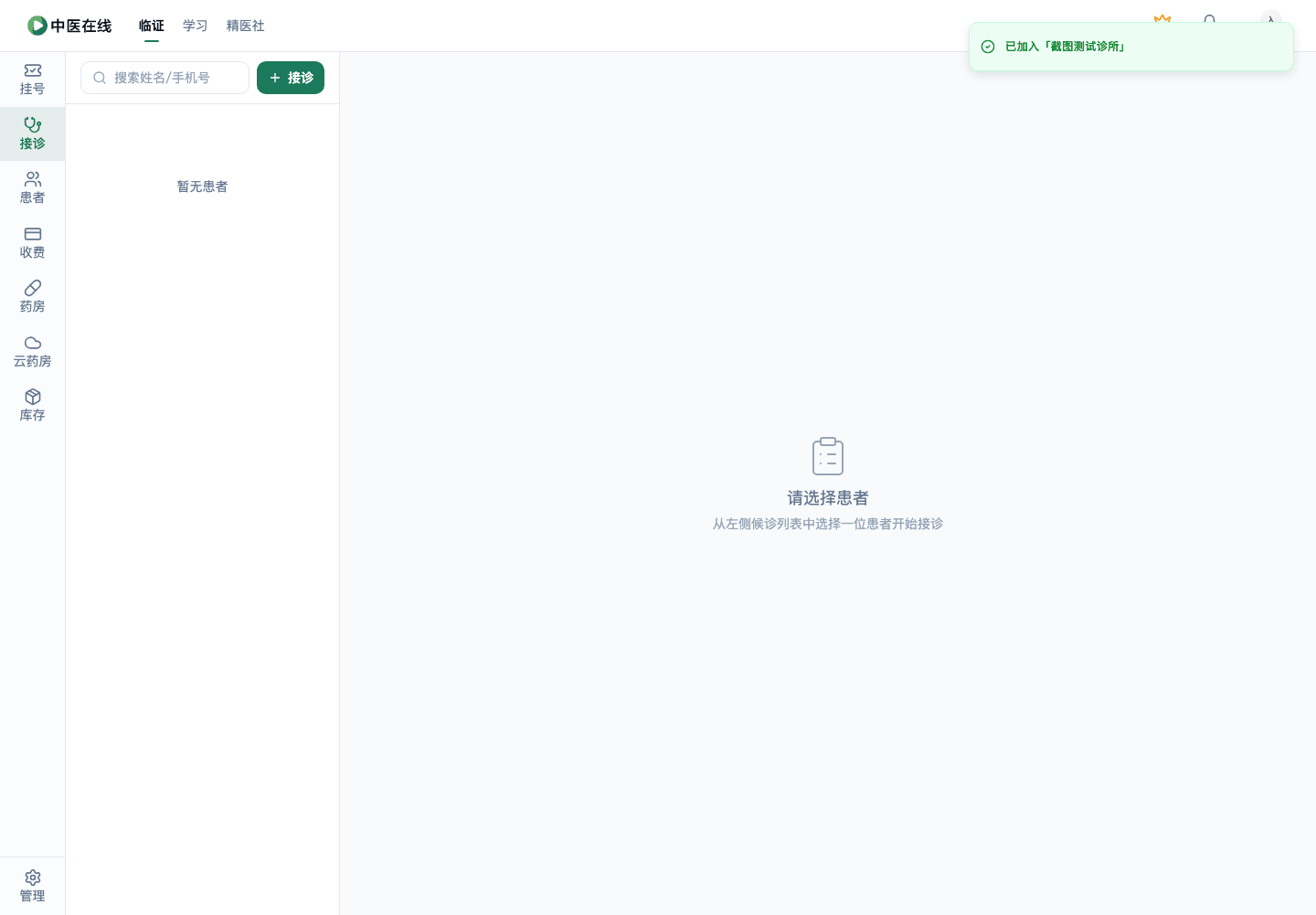Select the 接诊 stethoscope sidebar icon

33,124
